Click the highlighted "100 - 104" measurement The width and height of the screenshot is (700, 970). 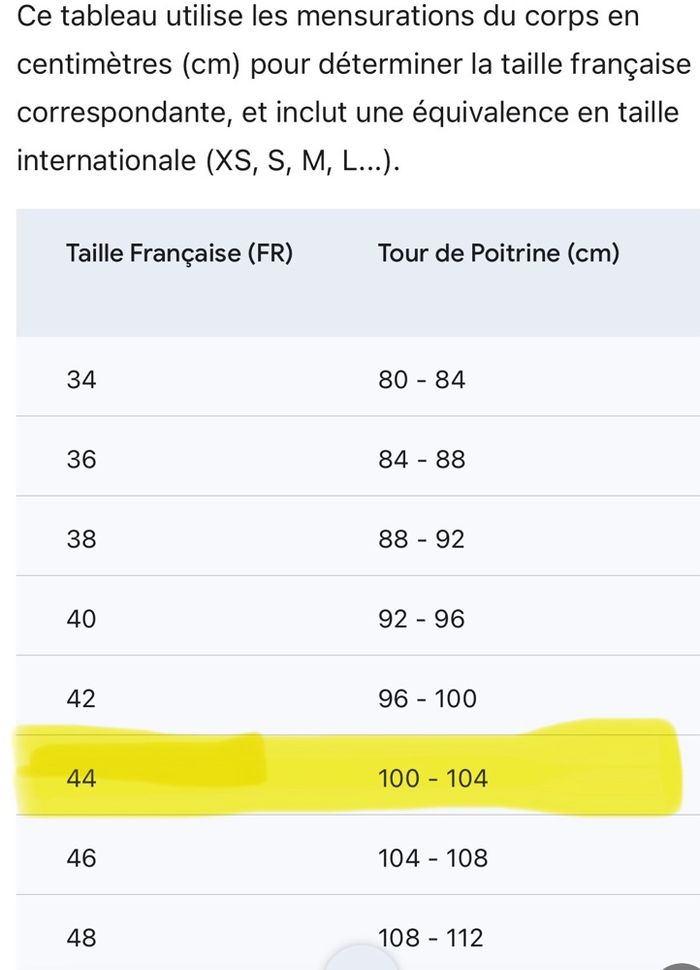click(433, 778)
